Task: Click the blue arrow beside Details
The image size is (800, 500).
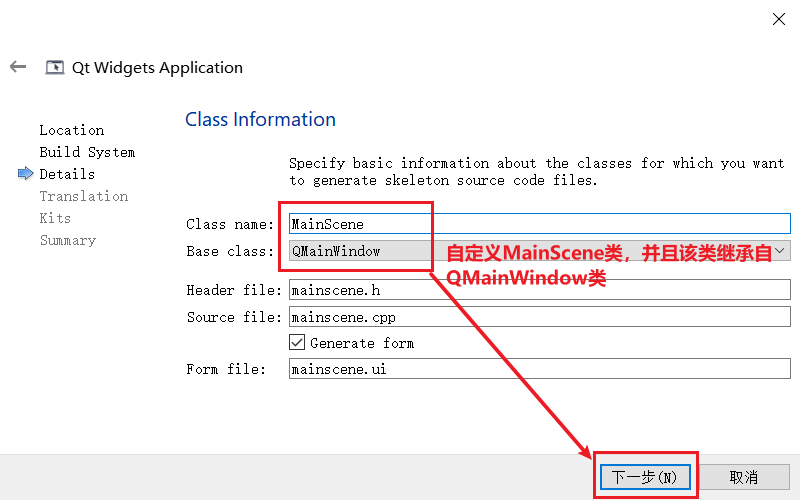Action: tap(25, 174)
